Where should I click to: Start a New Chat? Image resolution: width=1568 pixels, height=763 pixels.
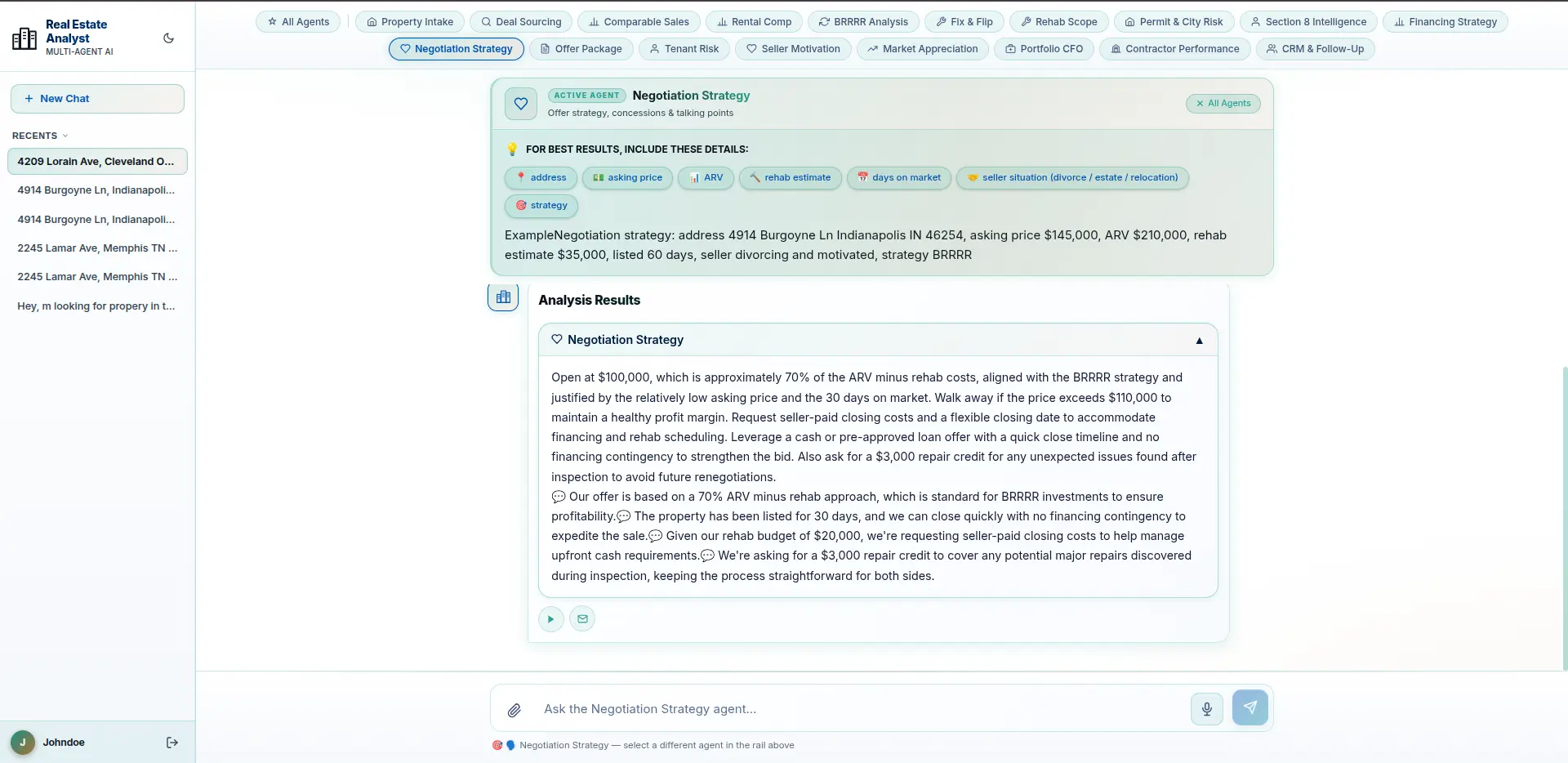point(97,99)
